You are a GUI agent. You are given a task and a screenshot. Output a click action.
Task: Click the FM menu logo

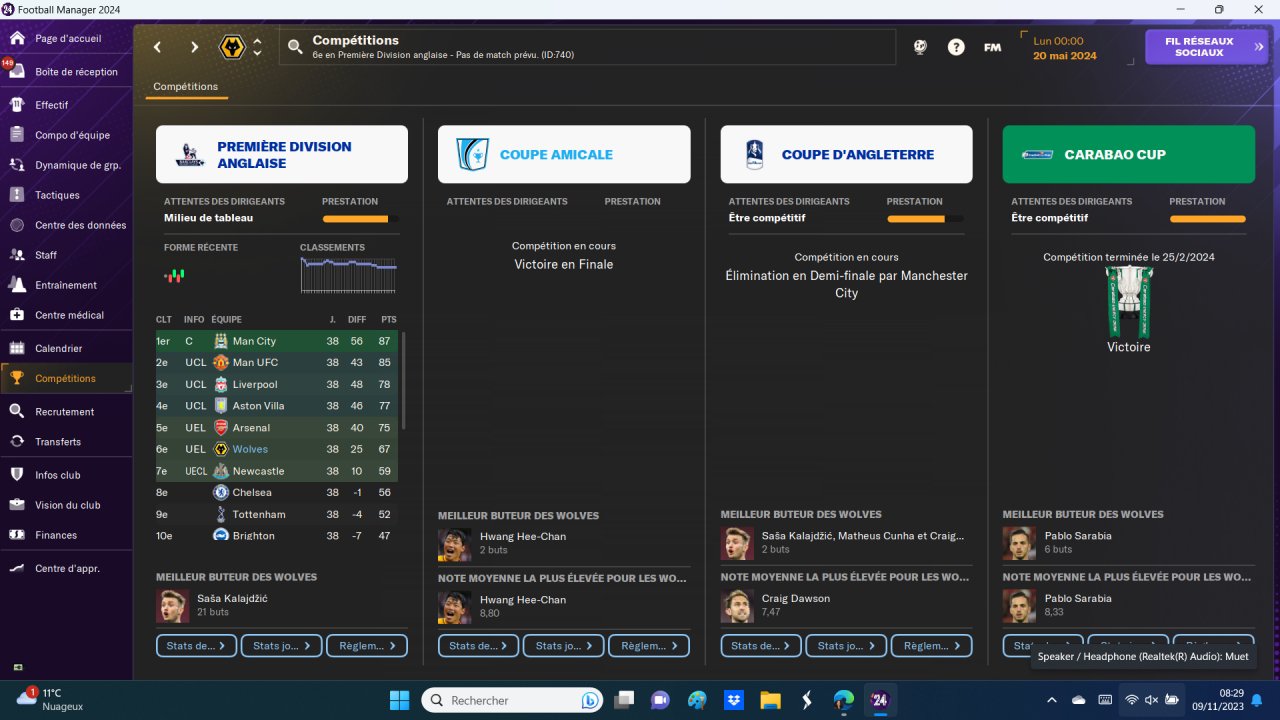[992, 47]
